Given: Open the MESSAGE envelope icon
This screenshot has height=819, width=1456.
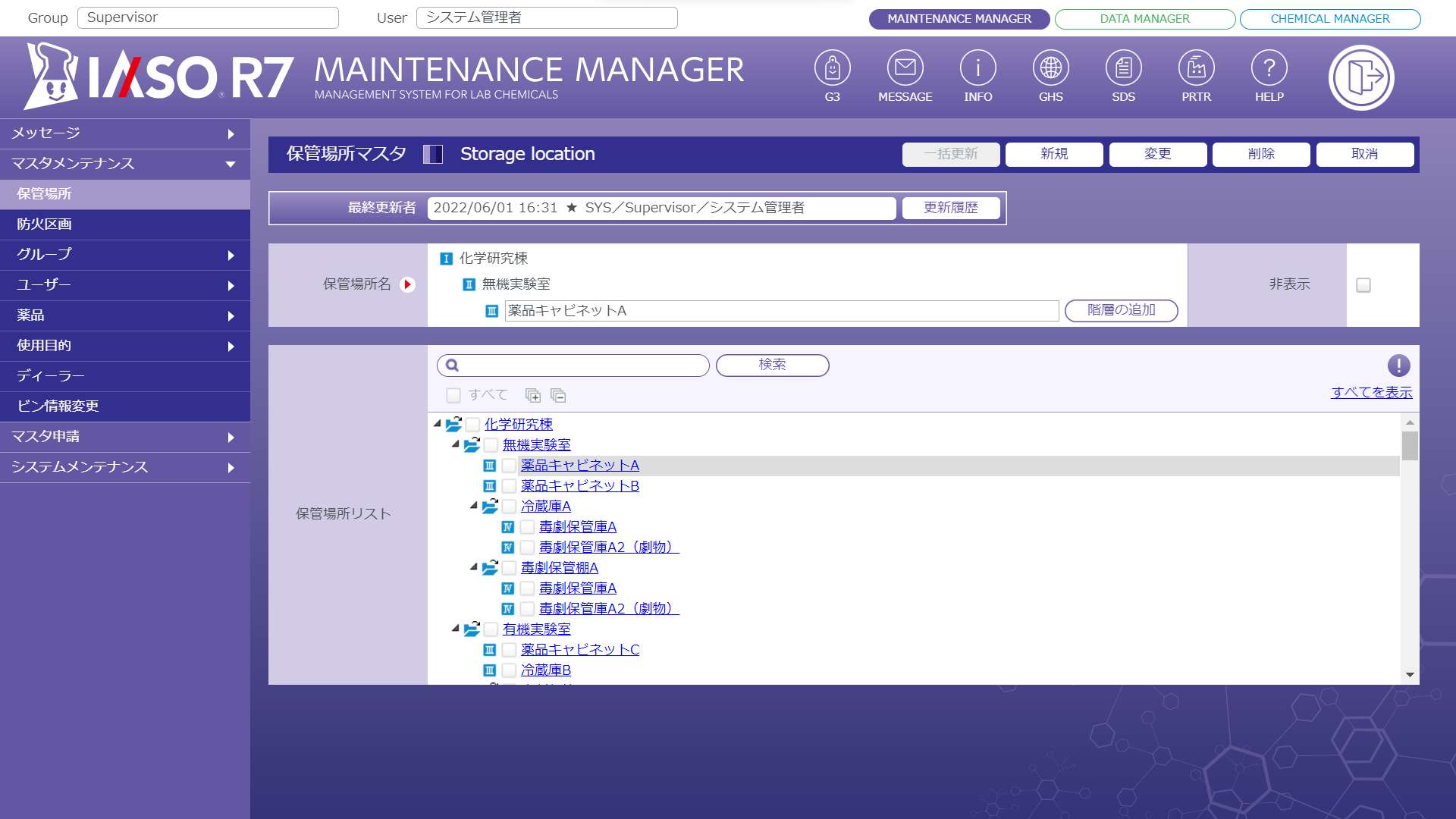Looking at the screenshot, I should [x=905, y=69].
